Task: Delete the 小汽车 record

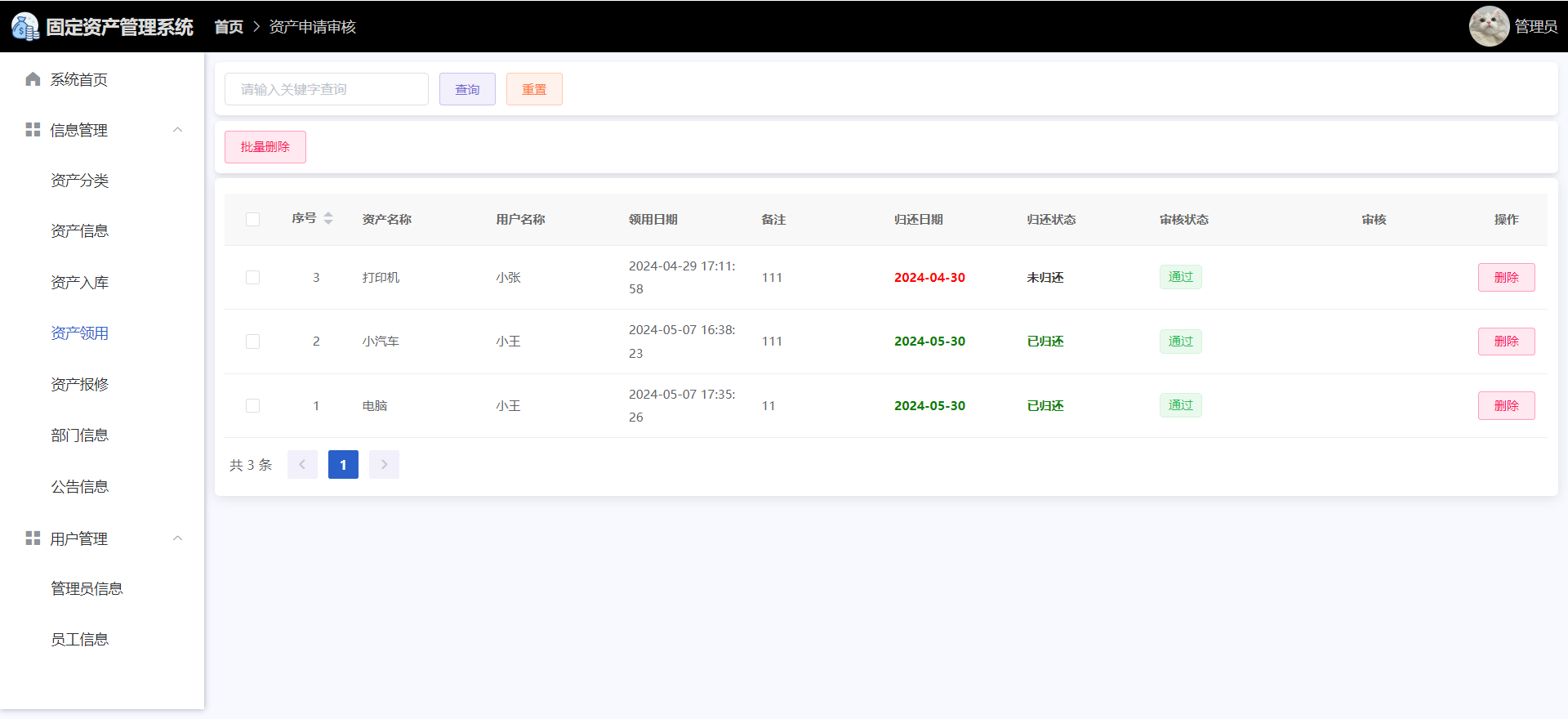Action: click(x=1506, y=342)
